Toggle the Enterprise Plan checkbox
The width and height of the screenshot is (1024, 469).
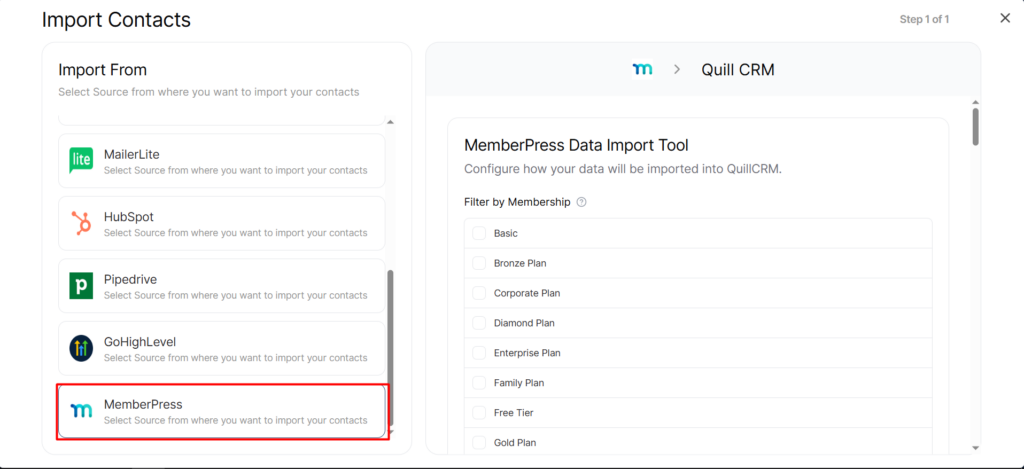tap(479, 353)
